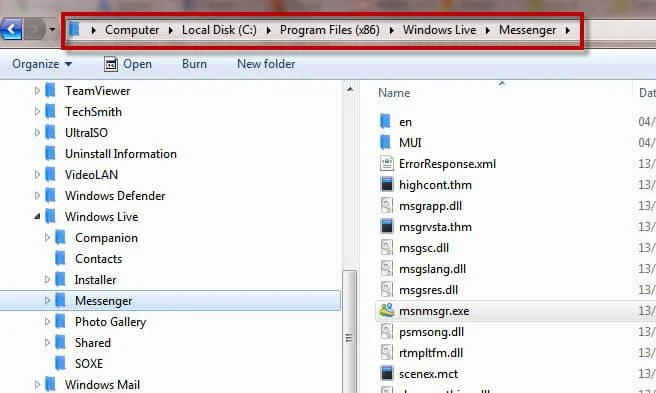Click the ErrorResponse.xml file icon
This screenshot has width=656, height=393.
pyautogui.click(x=387, y=163)
